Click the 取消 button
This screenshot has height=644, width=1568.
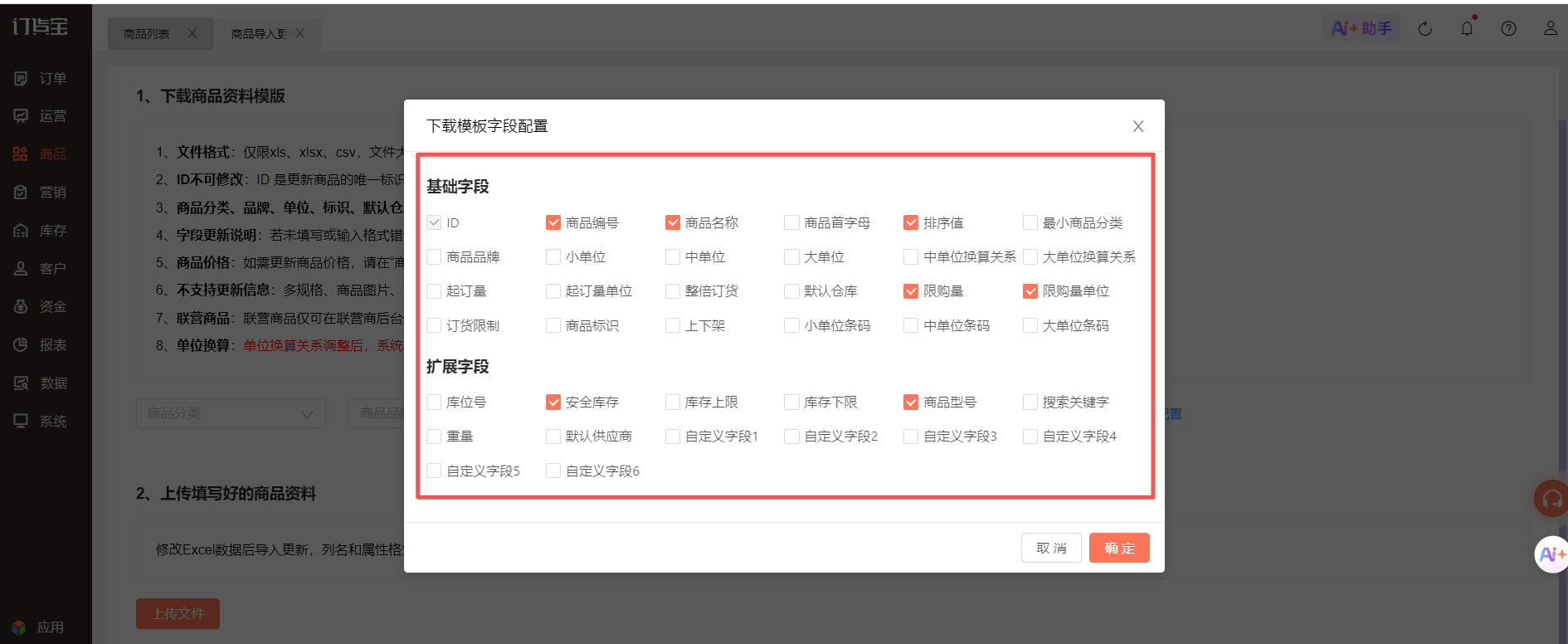click(x=1051, y=548)
